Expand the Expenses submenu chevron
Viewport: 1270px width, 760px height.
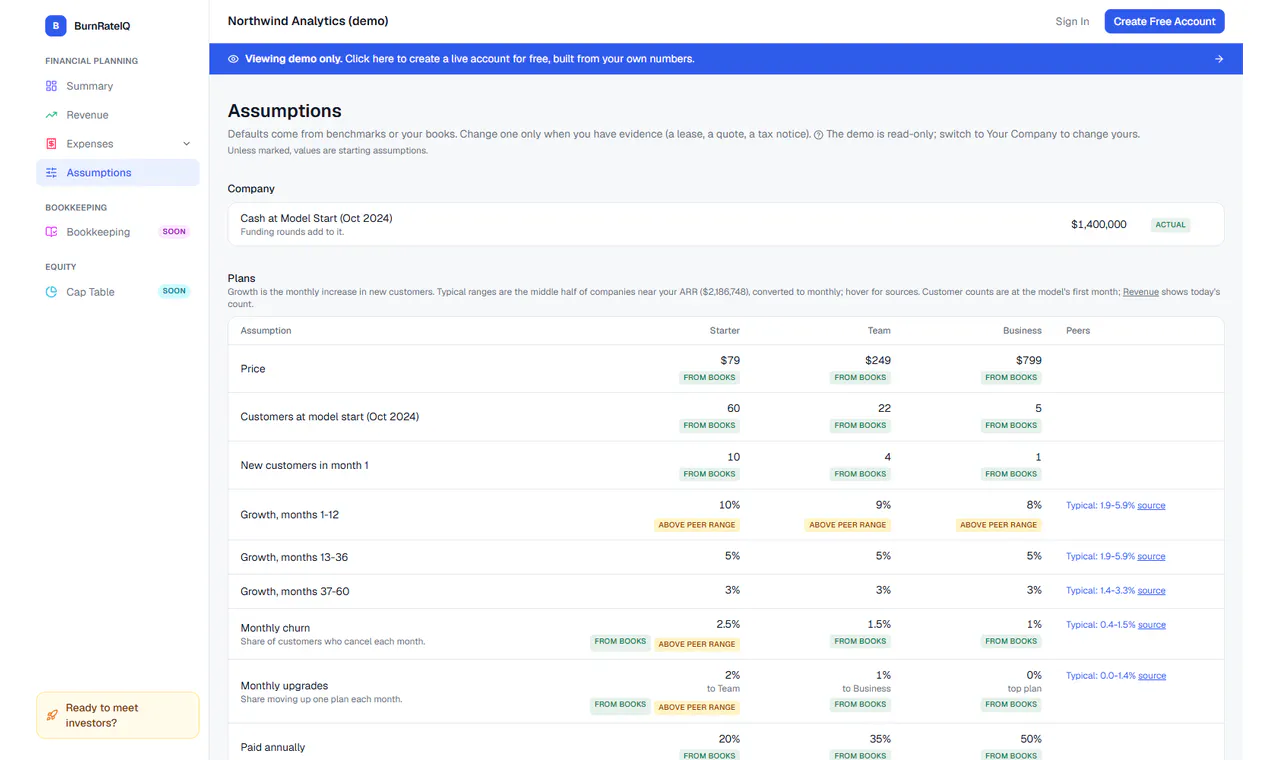[186, 144]
